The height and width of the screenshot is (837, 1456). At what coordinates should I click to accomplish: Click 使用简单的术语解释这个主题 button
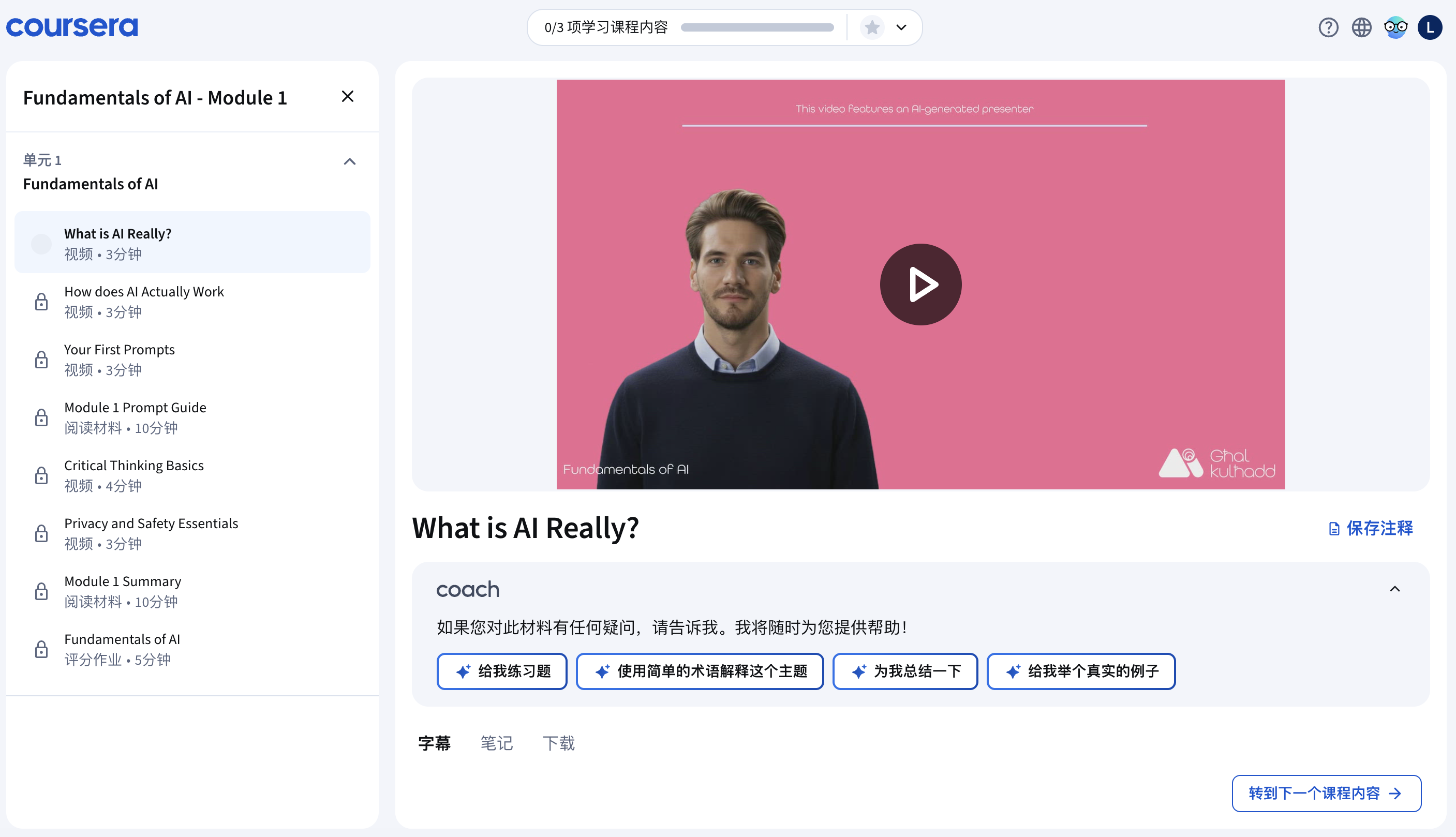[x=700, y=671]
